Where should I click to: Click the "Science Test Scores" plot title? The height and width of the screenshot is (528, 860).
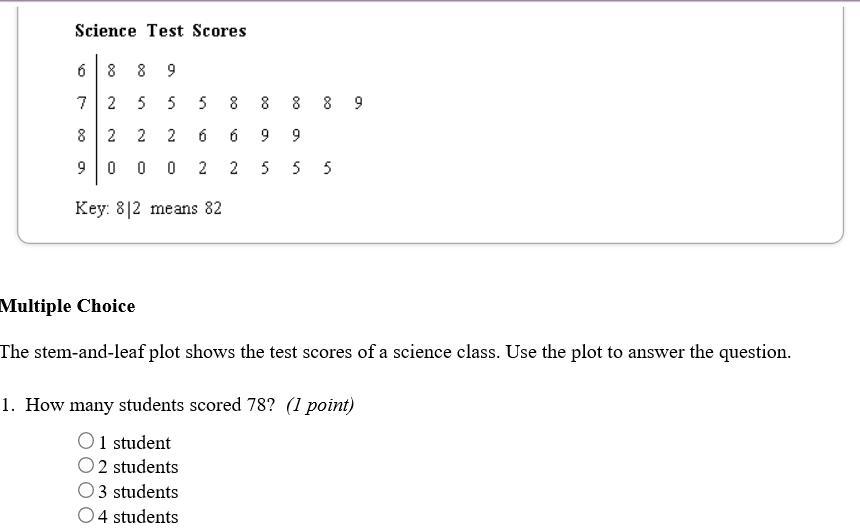(161, 31)
